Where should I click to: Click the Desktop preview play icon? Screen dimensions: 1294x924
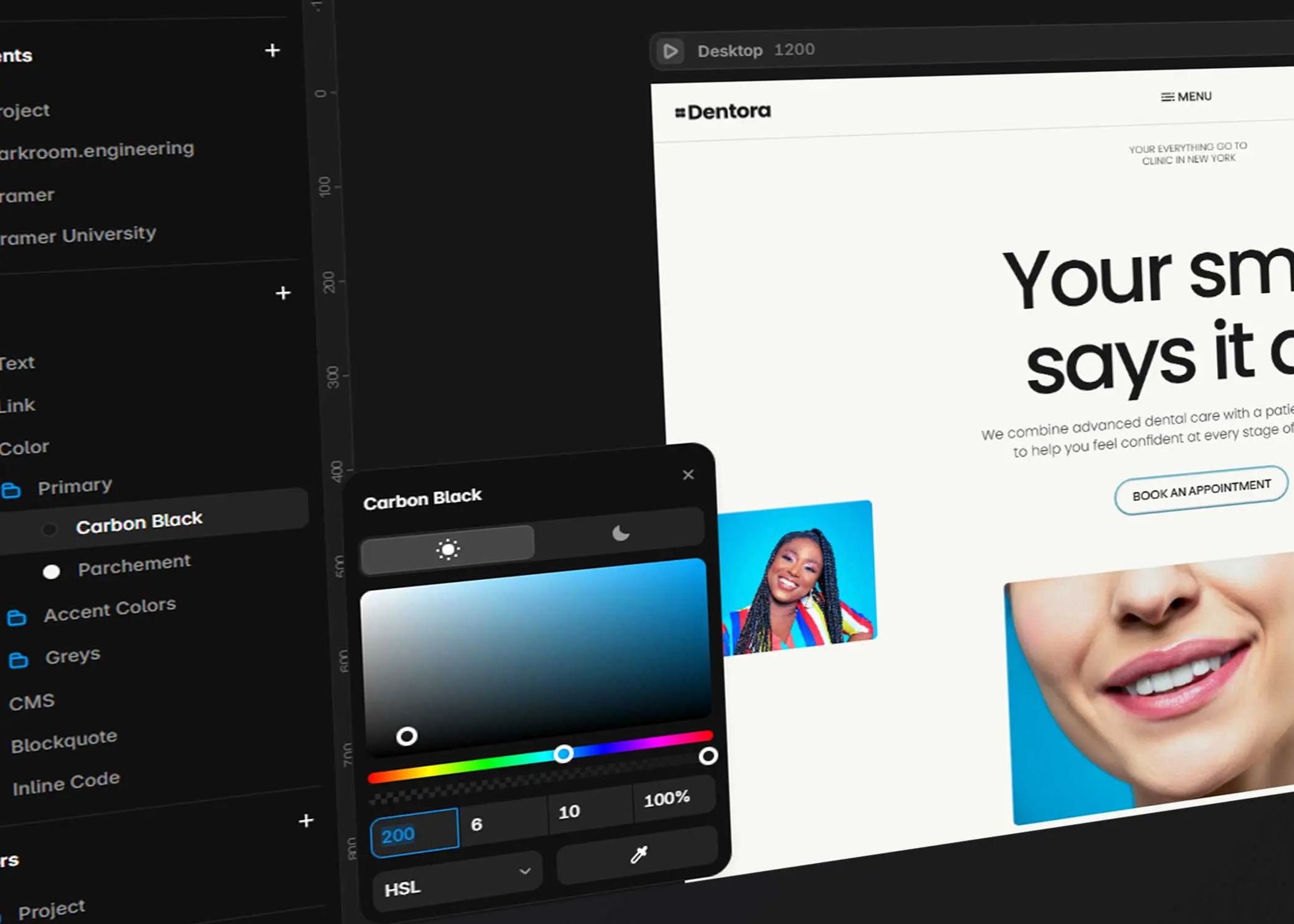670,51
